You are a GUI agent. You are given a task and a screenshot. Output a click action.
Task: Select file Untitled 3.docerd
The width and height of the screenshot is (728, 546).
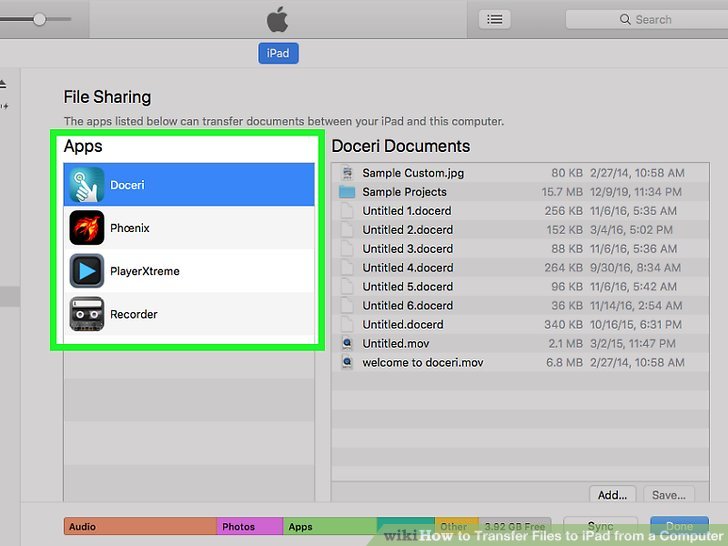(x=408, y=249)
